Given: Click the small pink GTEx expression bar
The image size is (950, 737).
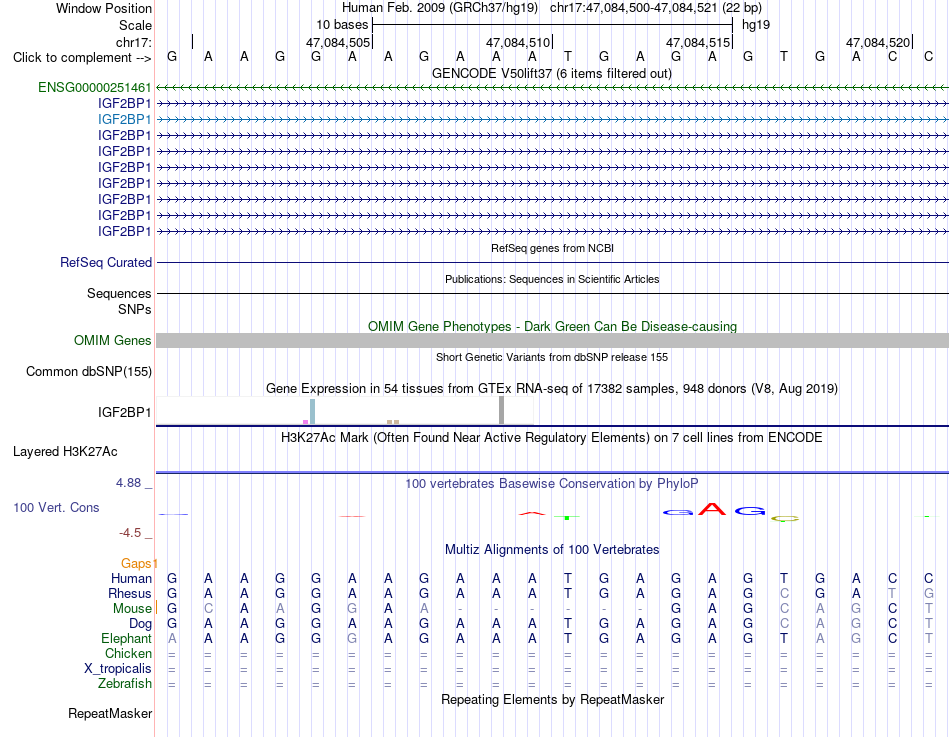Looking at the screenshot, I should click(x=305, y=422).
